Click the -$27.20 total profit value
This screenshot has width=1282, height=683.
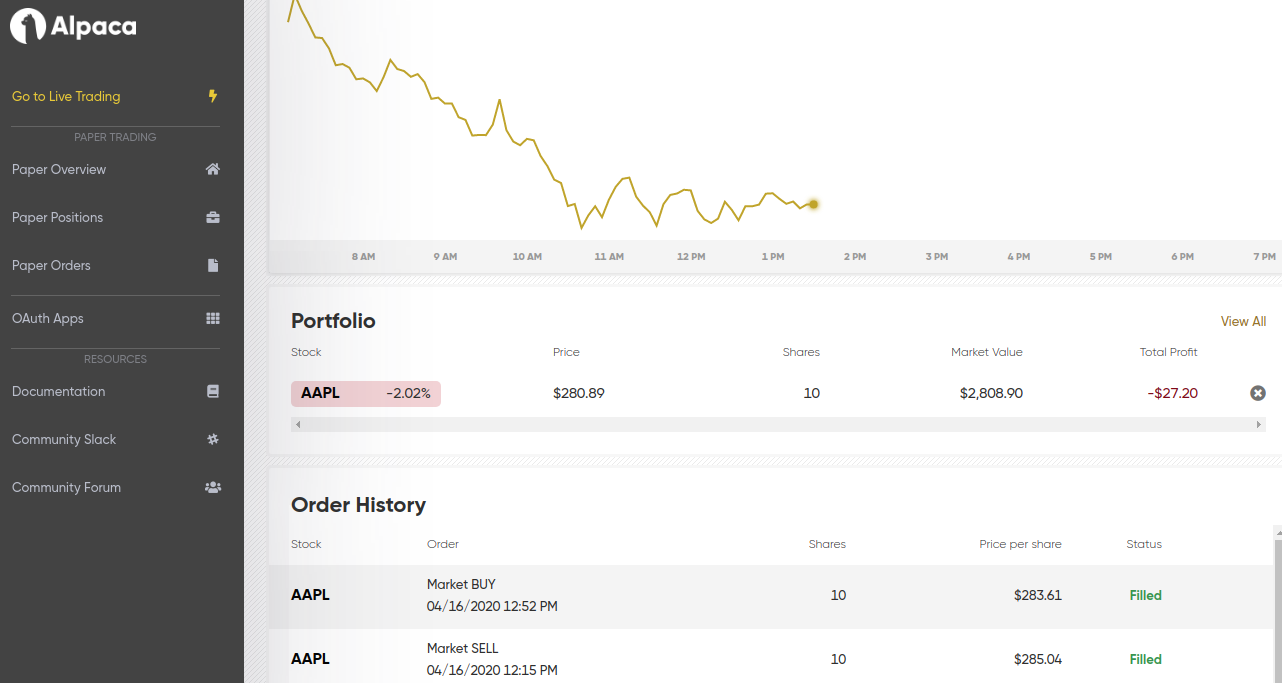click(1173, 393)
